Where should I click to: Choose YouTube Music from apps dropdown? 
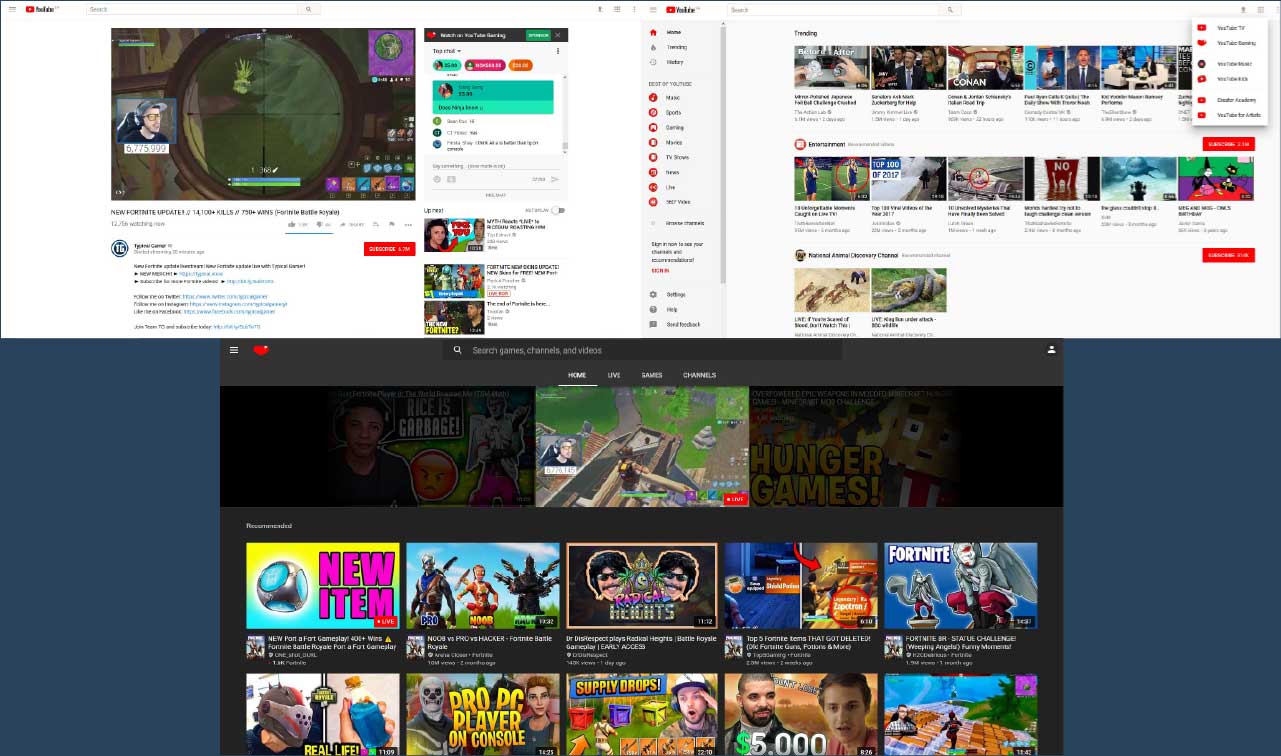[x=1229, y=64]
